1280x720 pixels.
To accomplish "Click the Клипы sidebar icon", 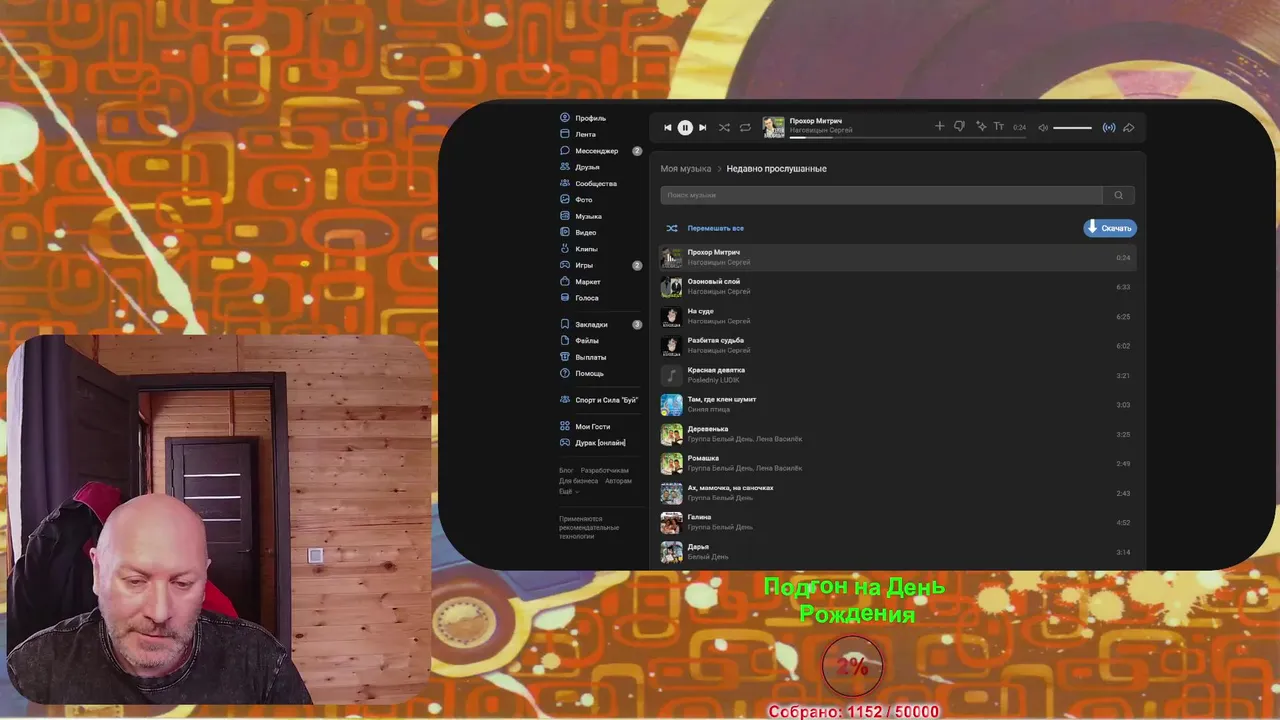I will [565, 249].
